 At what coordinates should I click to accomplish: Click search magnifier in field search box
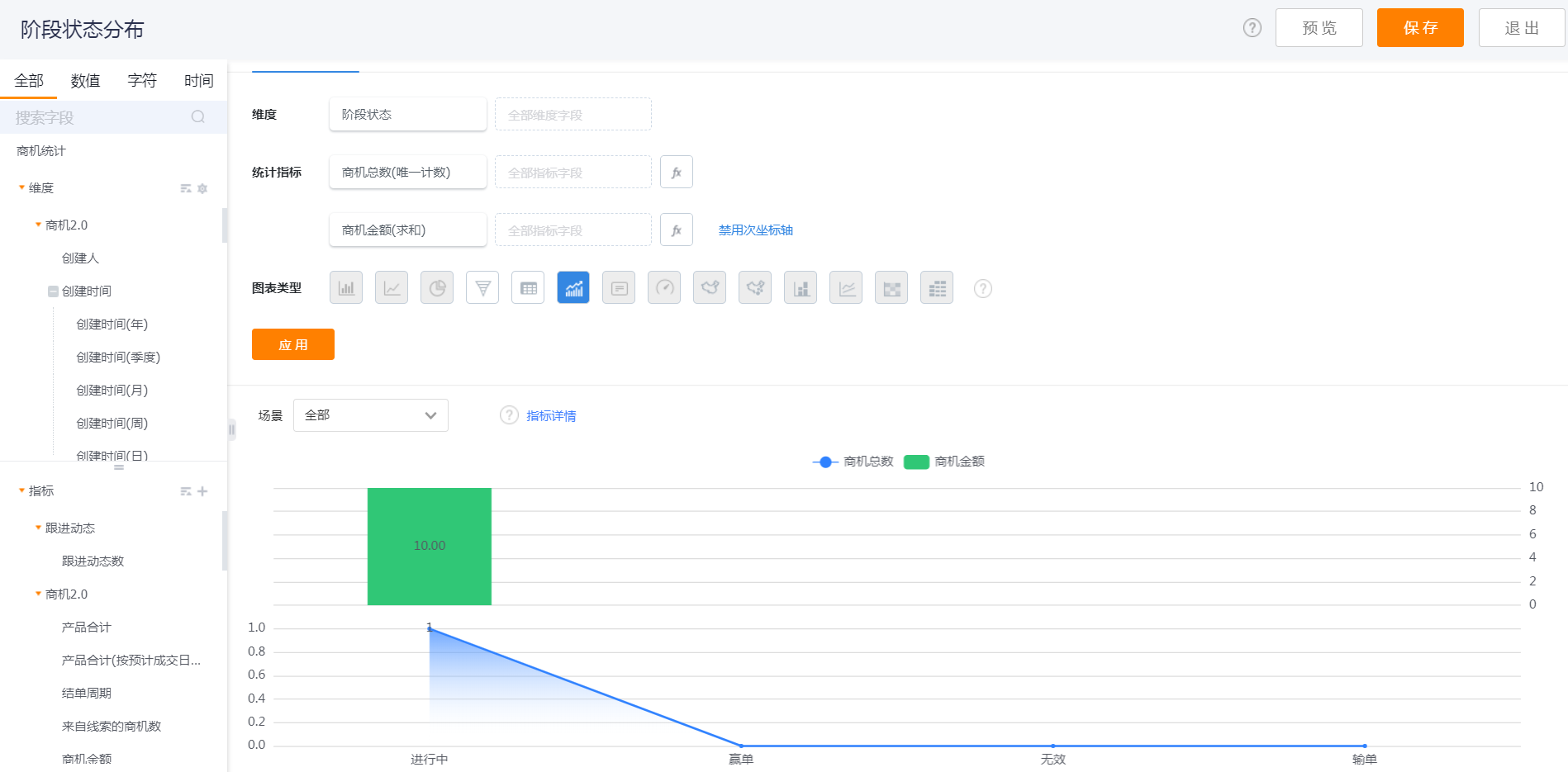[198, 117]
